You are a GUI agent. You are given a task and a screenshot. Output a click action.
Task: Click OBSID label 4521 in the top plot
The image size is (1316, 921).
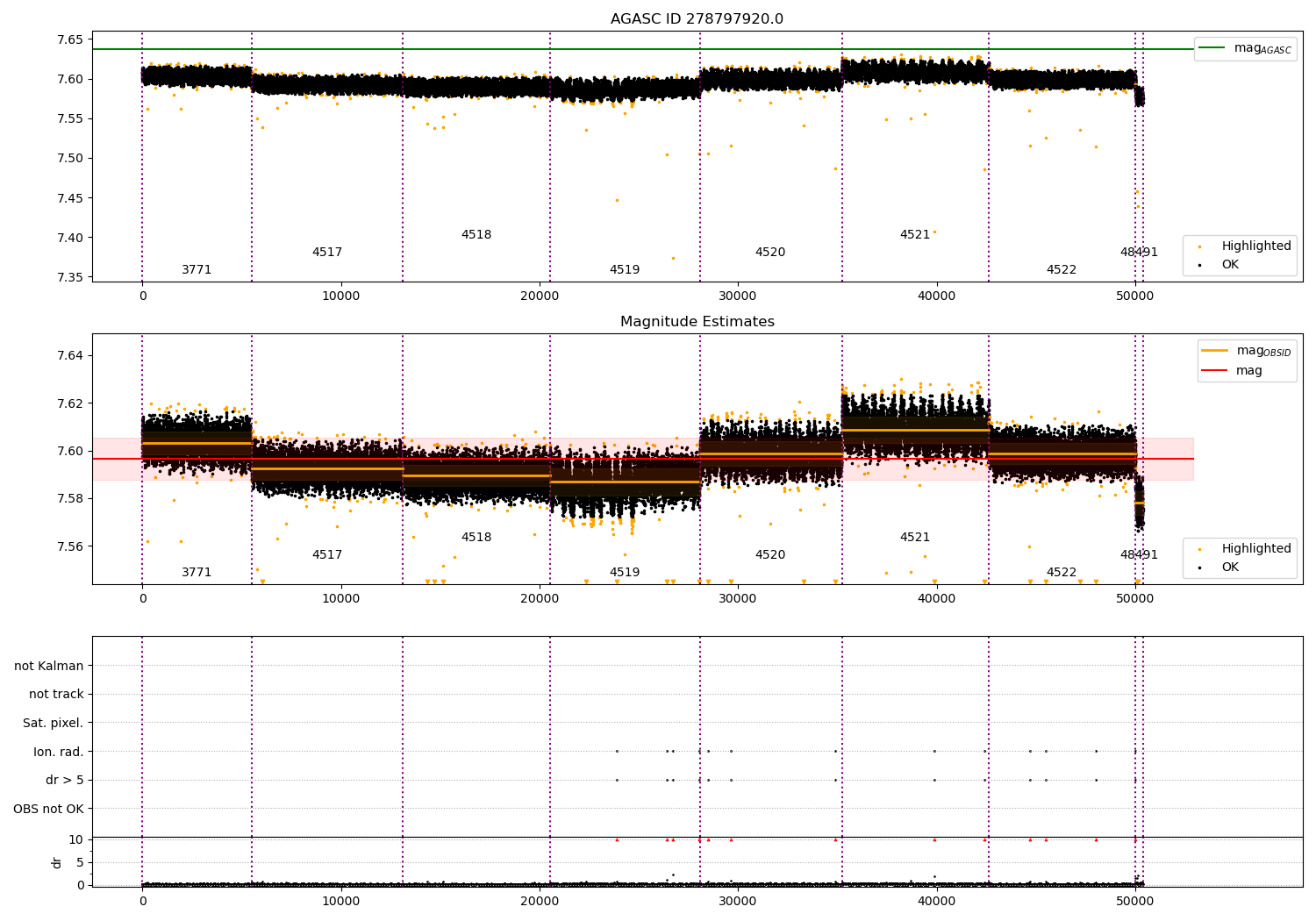pos(915,235)
